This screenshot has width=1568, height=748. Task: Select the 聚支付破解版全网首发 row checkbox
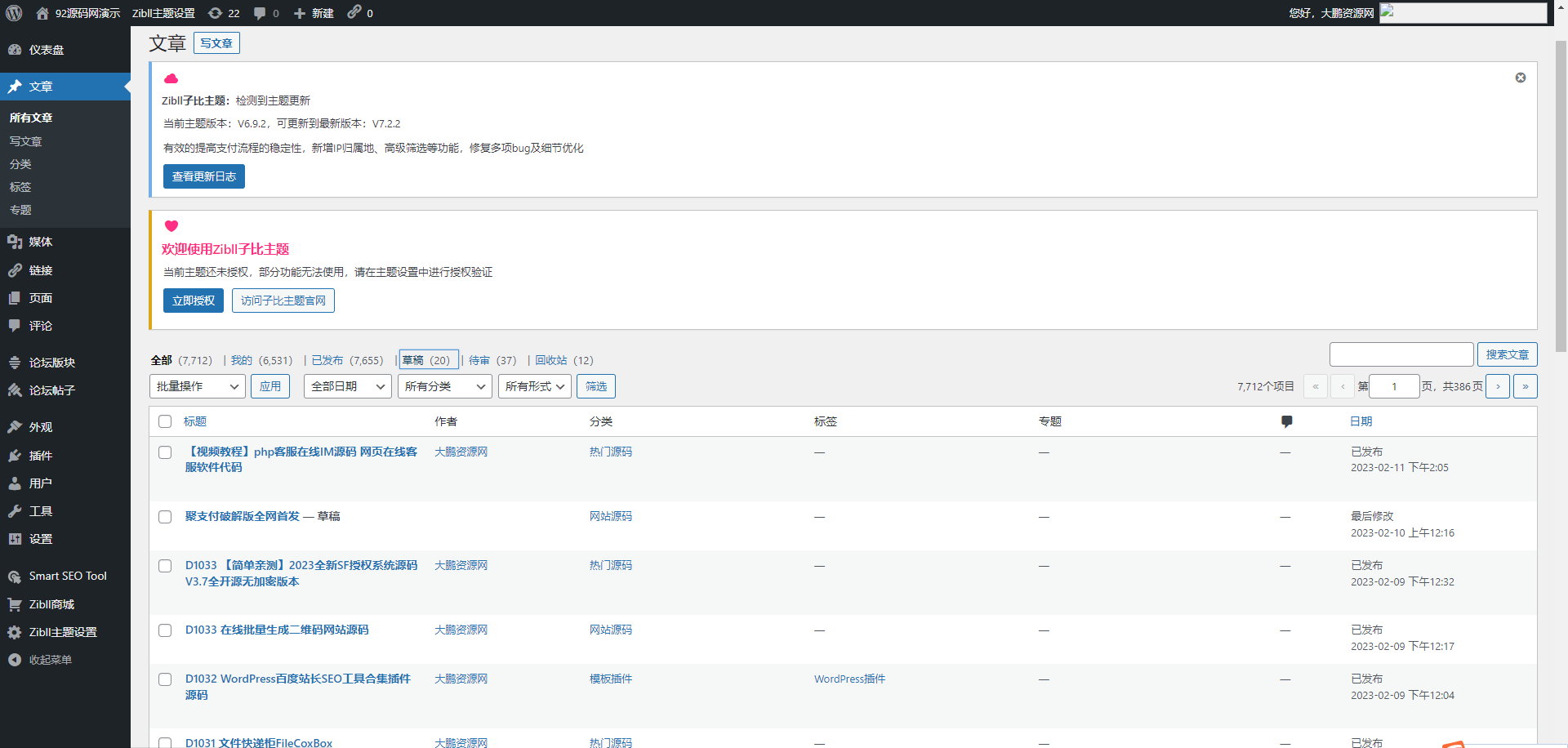(165, 517)
